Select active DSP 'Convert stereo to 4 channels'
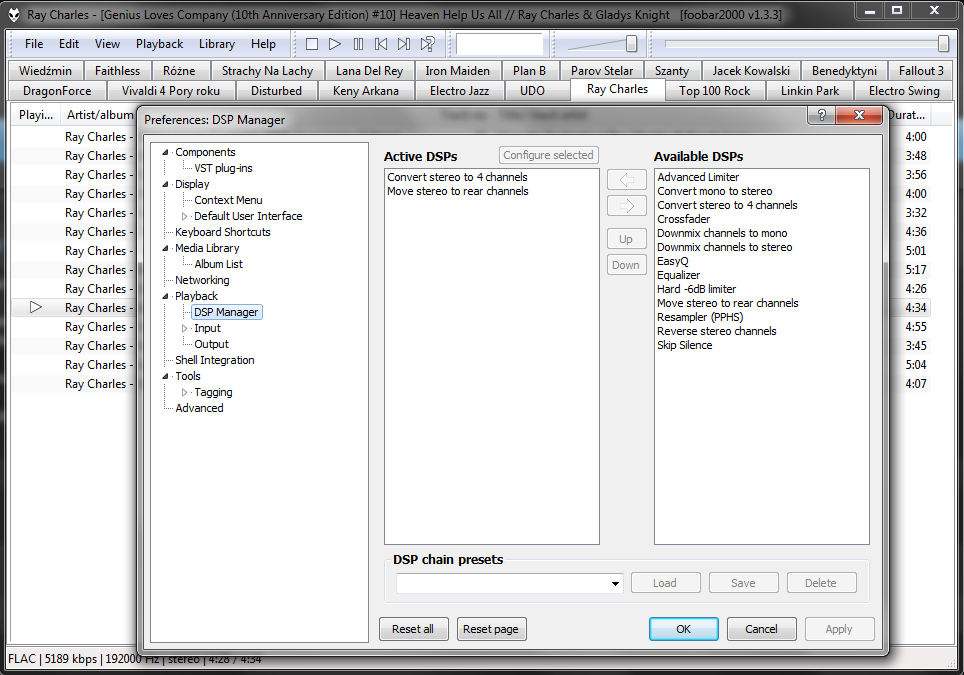Image resolution: width=964 pixels, height=675 pixels. coord(457,177)
